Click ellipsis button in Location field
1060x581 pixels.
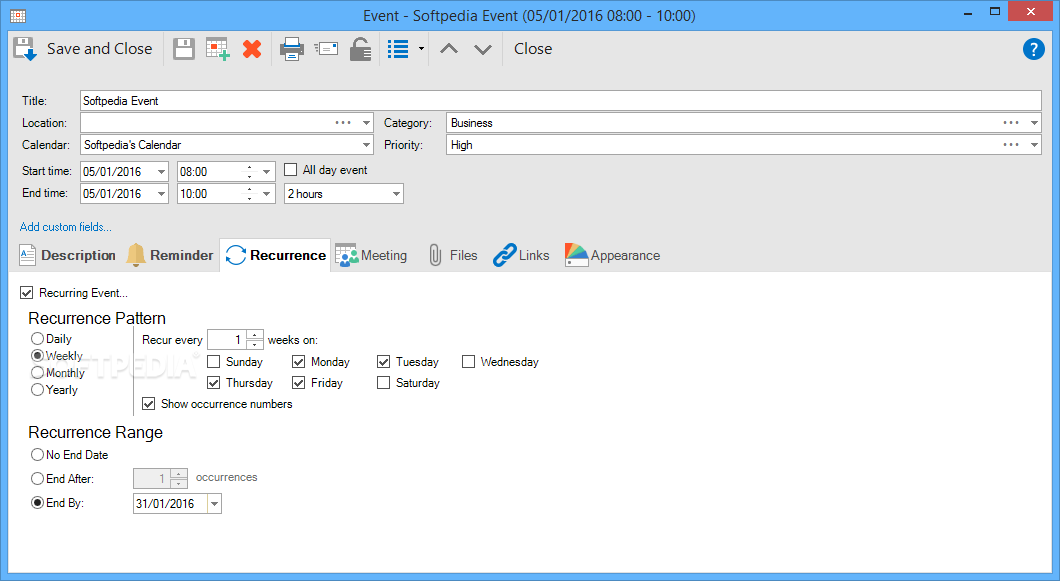343,123
